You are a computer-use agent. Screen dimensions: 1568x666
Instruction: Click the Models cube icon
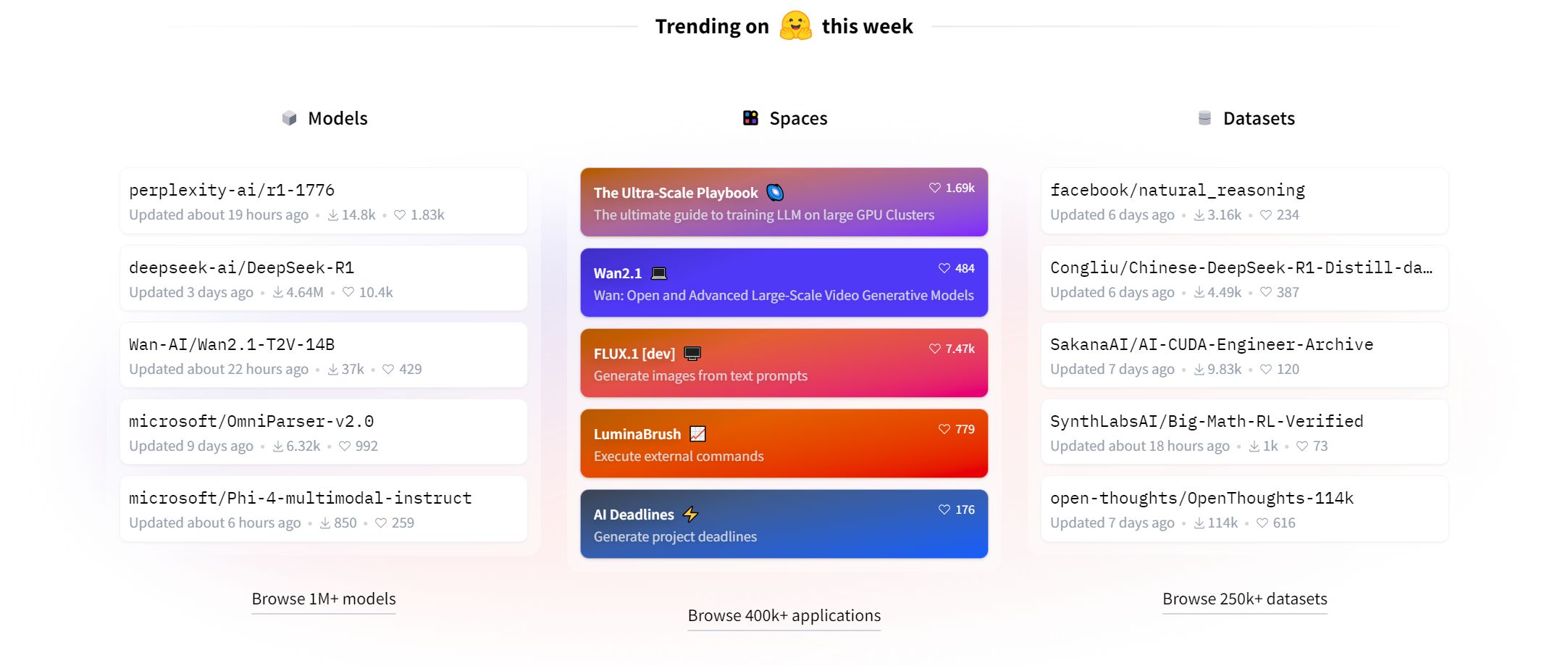(x=290, y=118)
